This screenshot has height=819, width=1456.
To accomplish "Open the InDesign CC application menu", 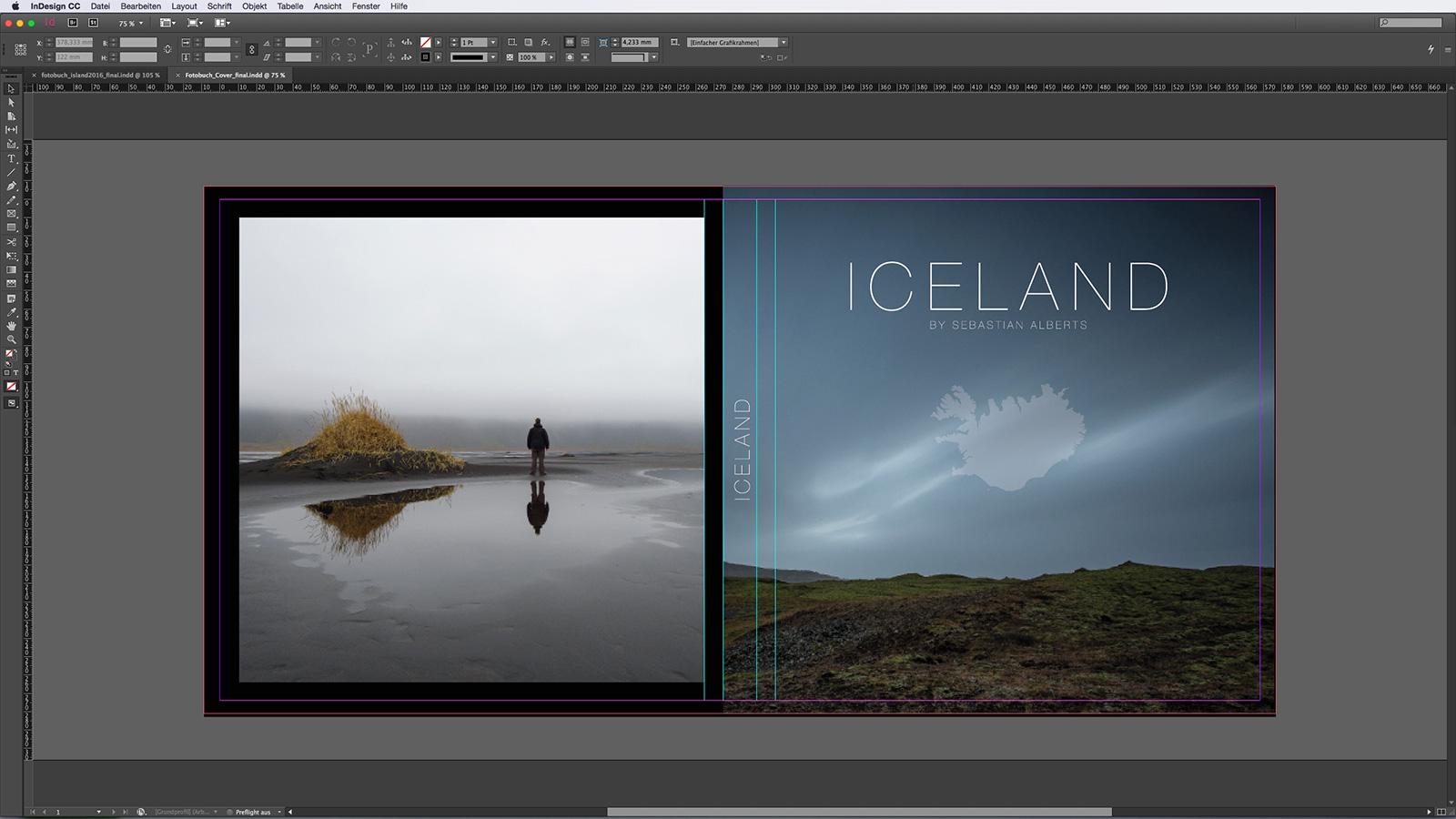I will click(56, 6).
